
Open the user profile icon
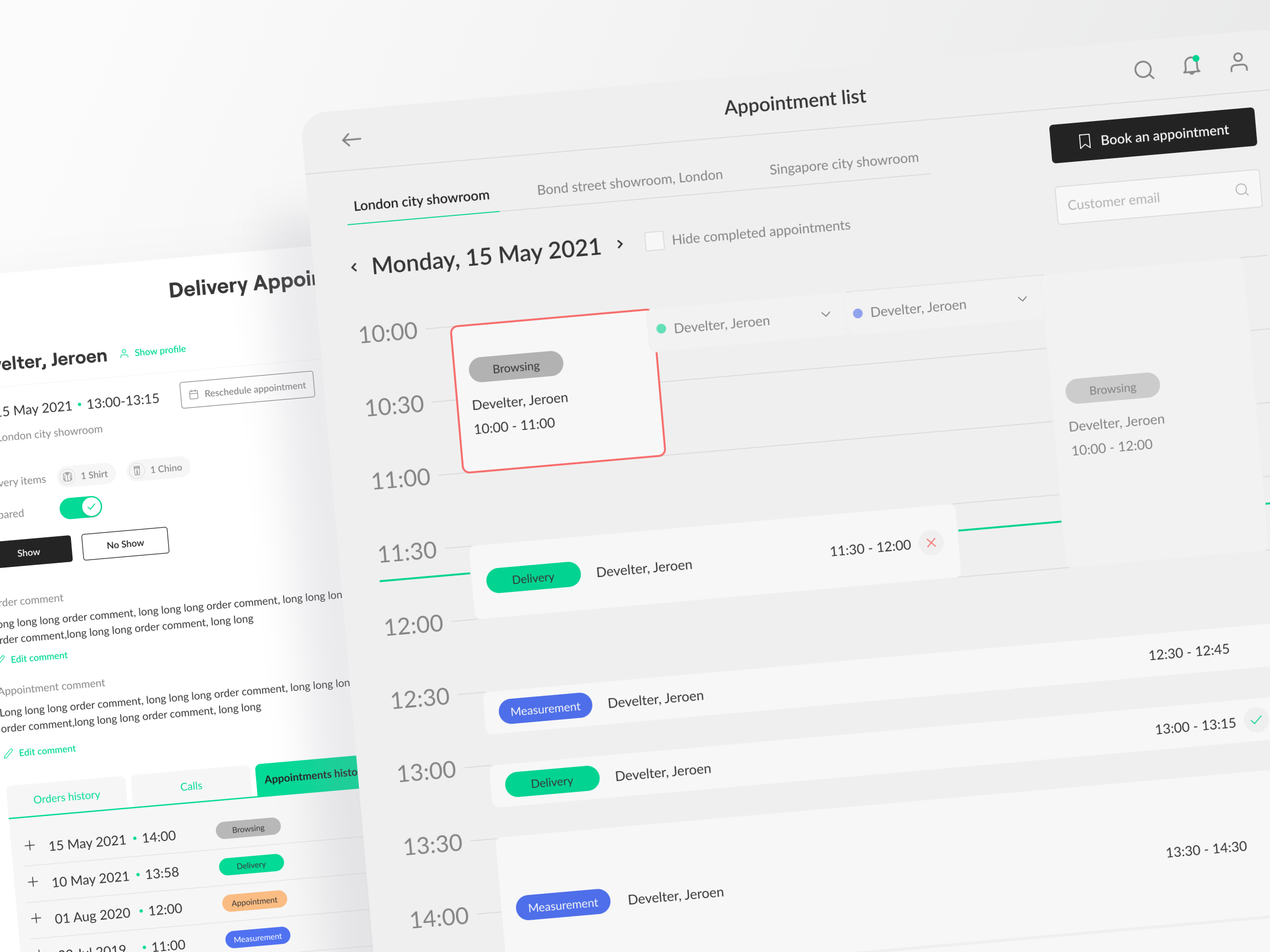1238,62
